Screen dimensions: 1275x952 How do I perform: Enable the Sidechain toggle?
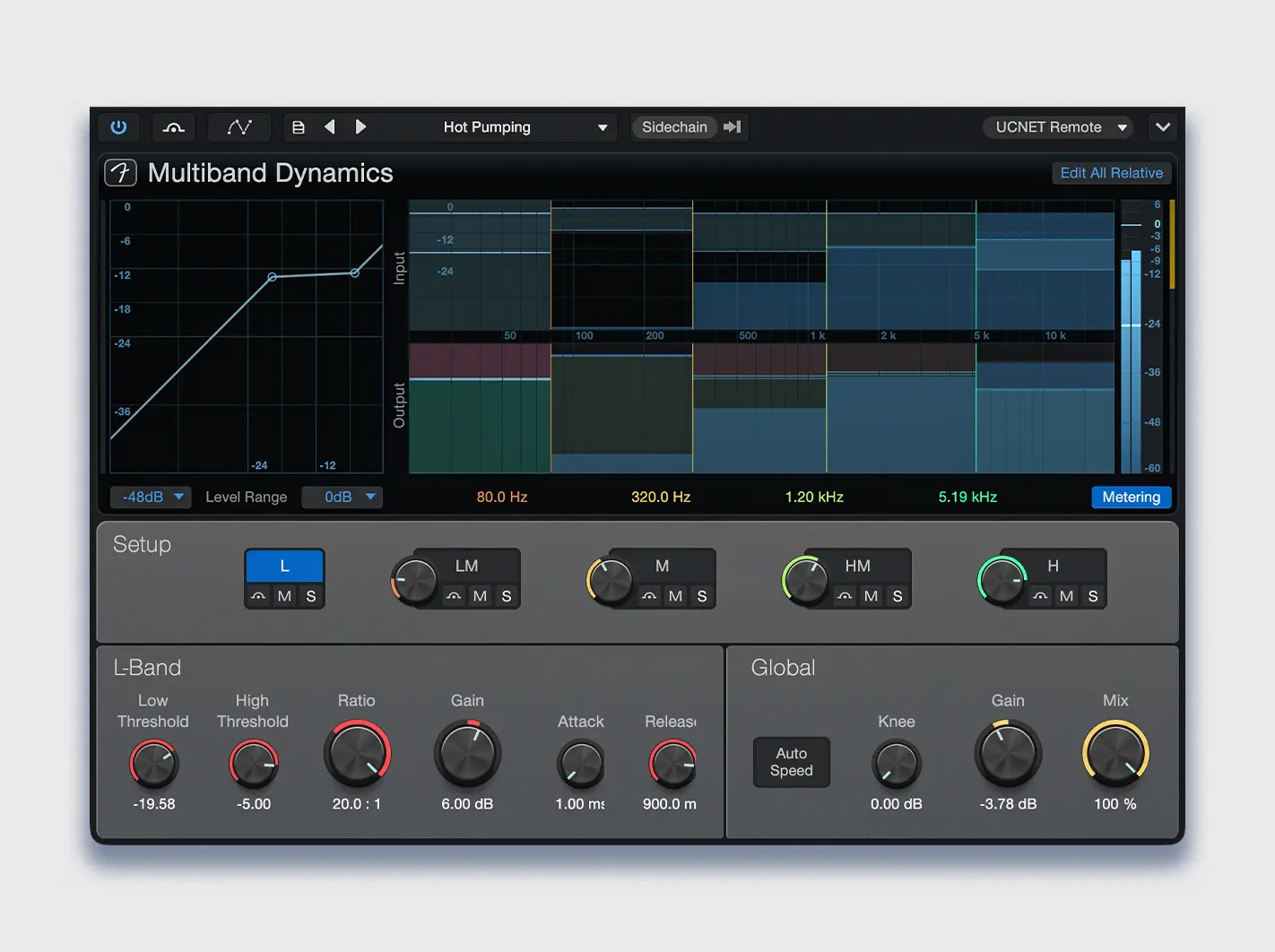tap(673, 126)
